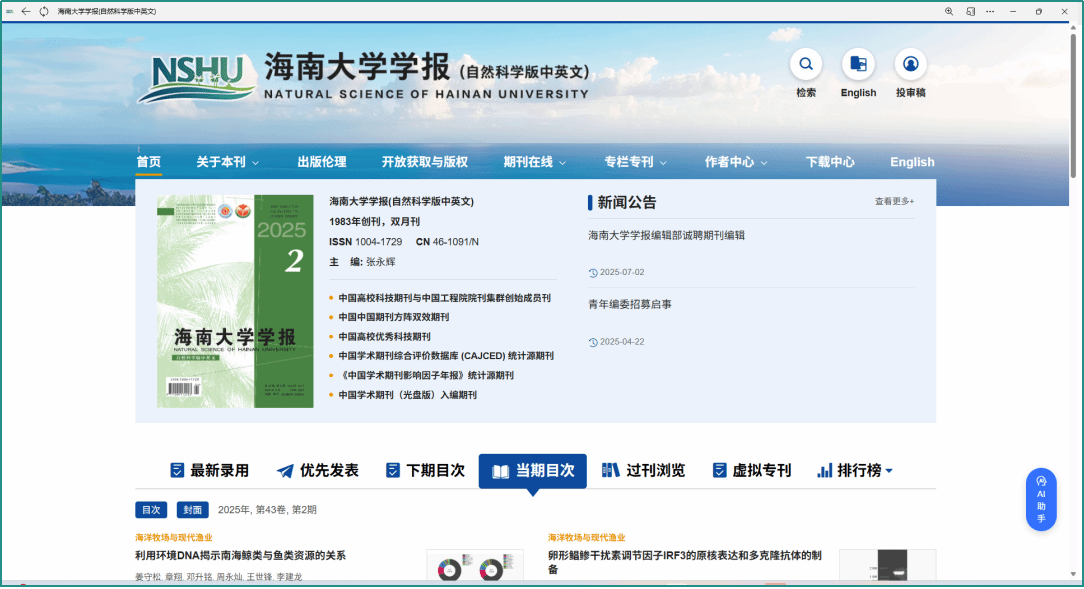Click the 2025 issue 2 journal cover thumbnail
This screenshot has width=1084, height=589.
click(235, 301)
